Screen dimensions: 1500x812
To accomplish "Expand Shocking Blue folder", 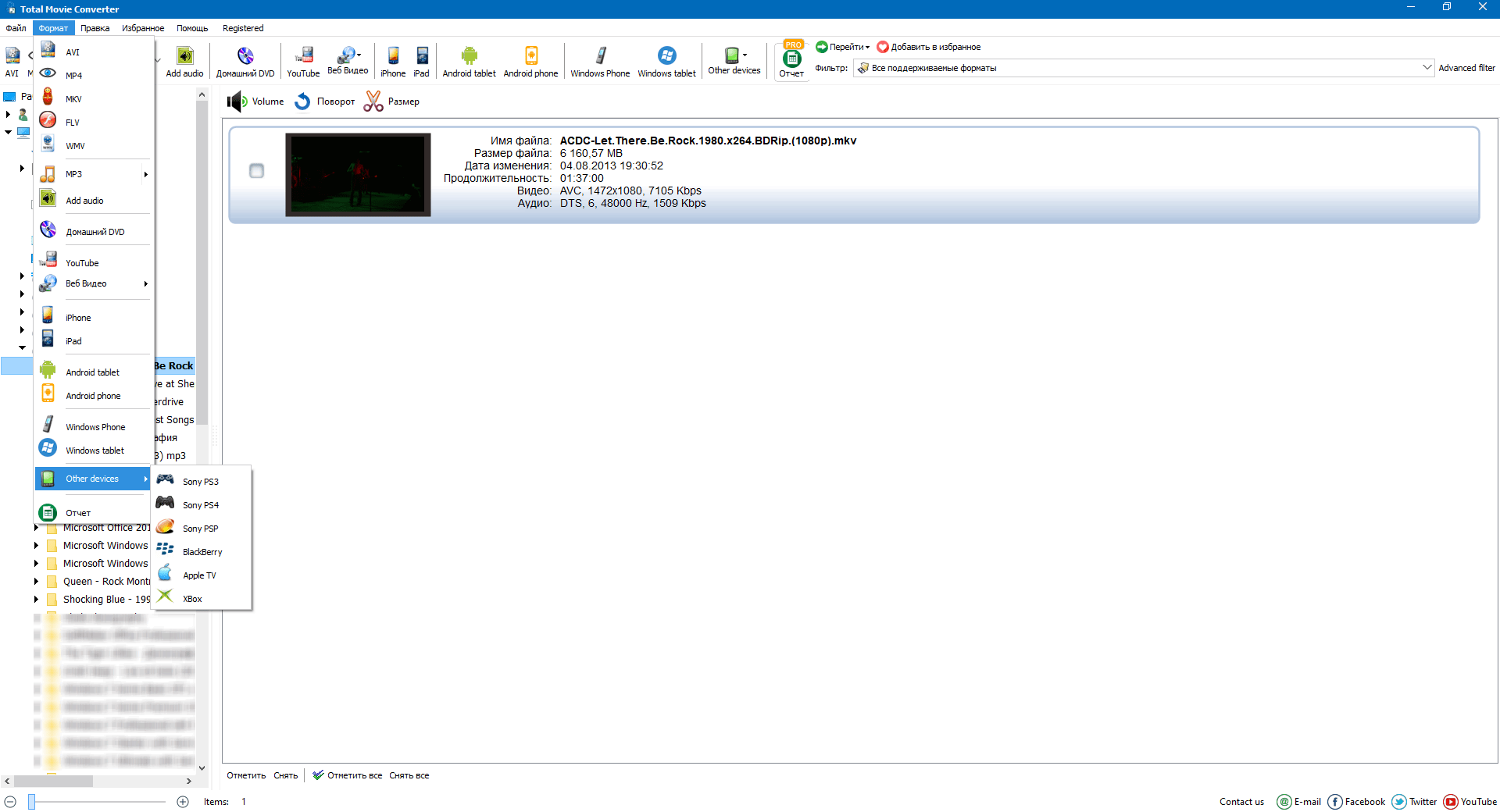I will (36, 599).
